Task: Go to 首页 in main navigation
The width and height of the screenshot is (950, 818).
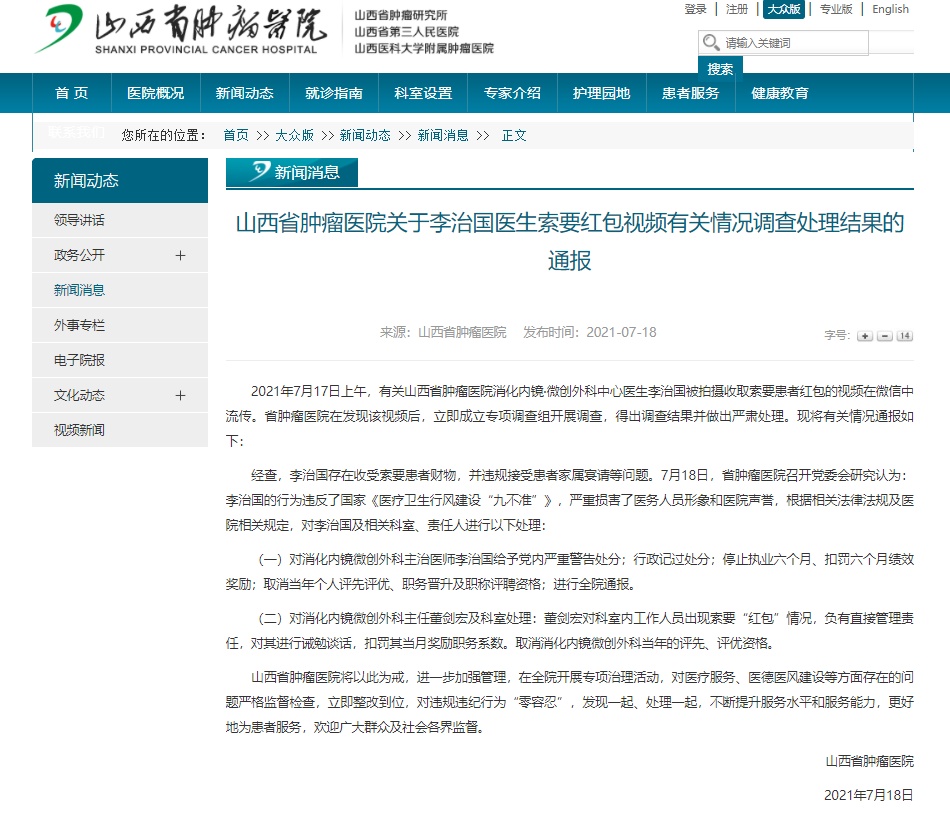Action: pyautogui.click(x=71, y=93)
